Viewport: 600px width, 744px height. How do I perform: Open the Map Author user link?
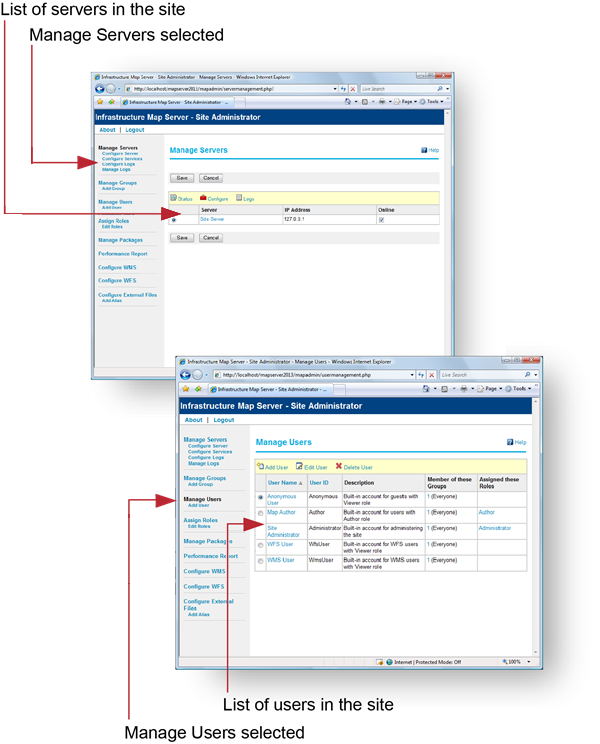pos(281,512)
